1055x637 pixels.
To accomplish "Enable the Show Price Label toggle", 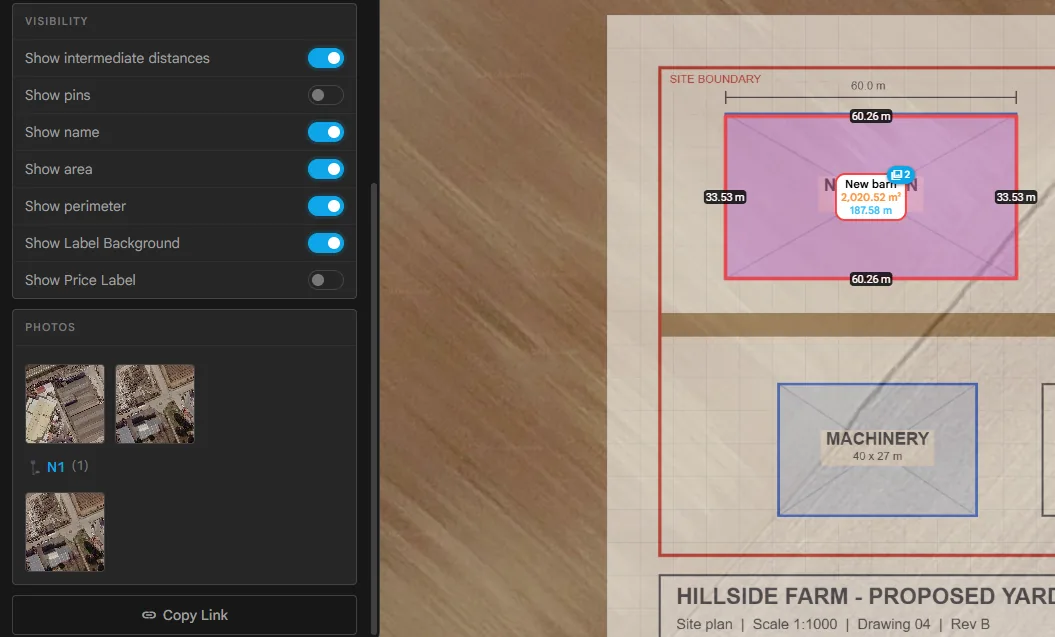I will tap(326, 280).
